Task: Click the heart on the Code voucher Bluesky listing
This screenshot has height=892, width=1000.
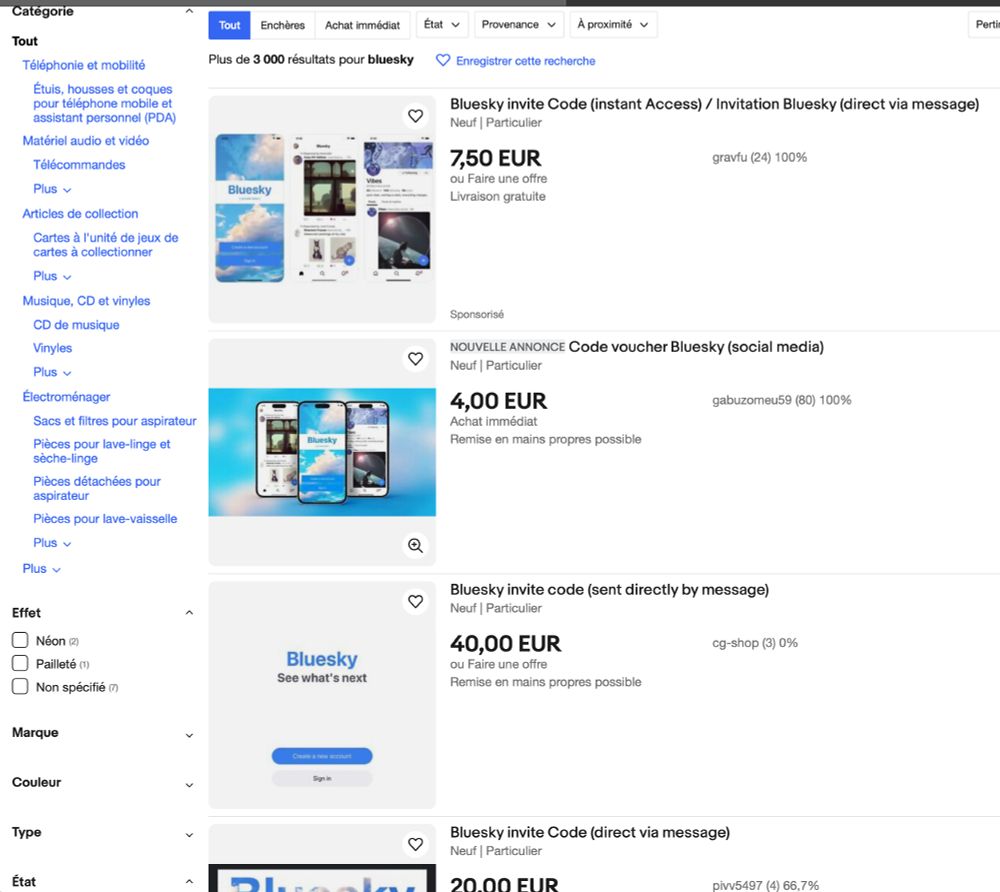Action: pos(416,358)
